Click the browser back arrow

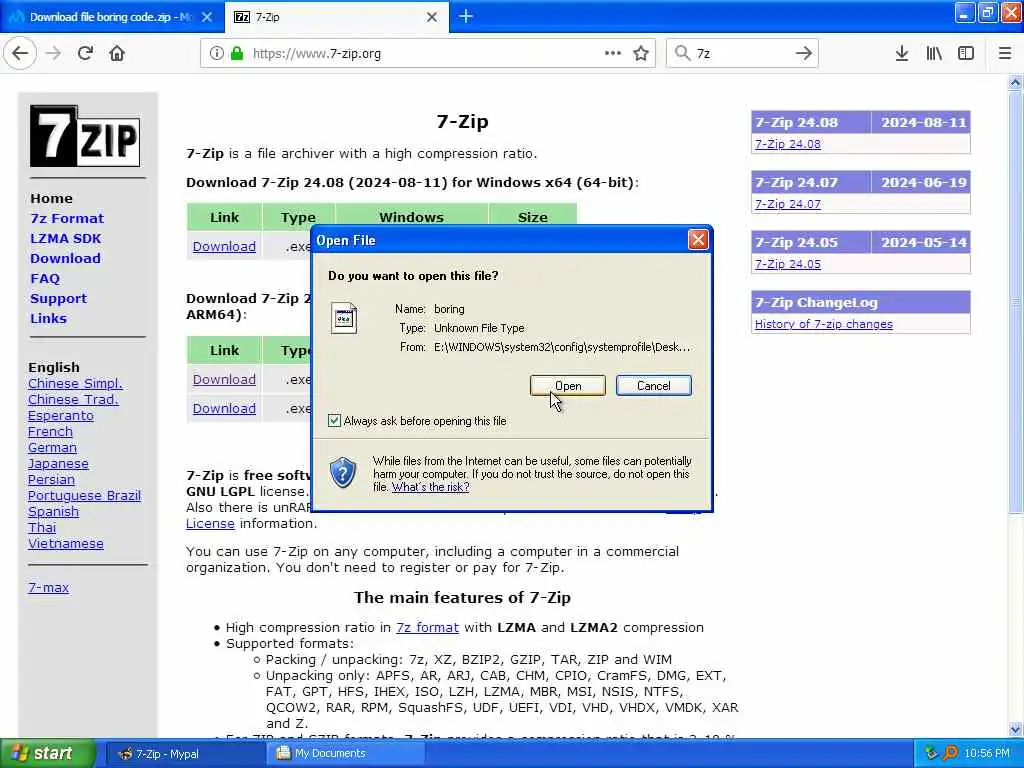pos(20,54)
